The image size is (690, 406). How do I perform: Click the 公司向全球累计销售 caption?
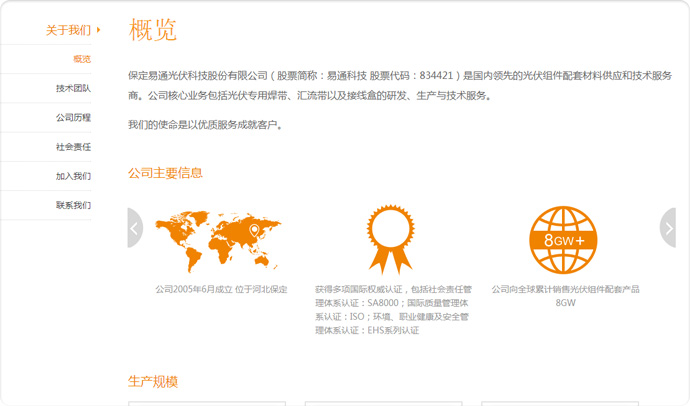565,296
